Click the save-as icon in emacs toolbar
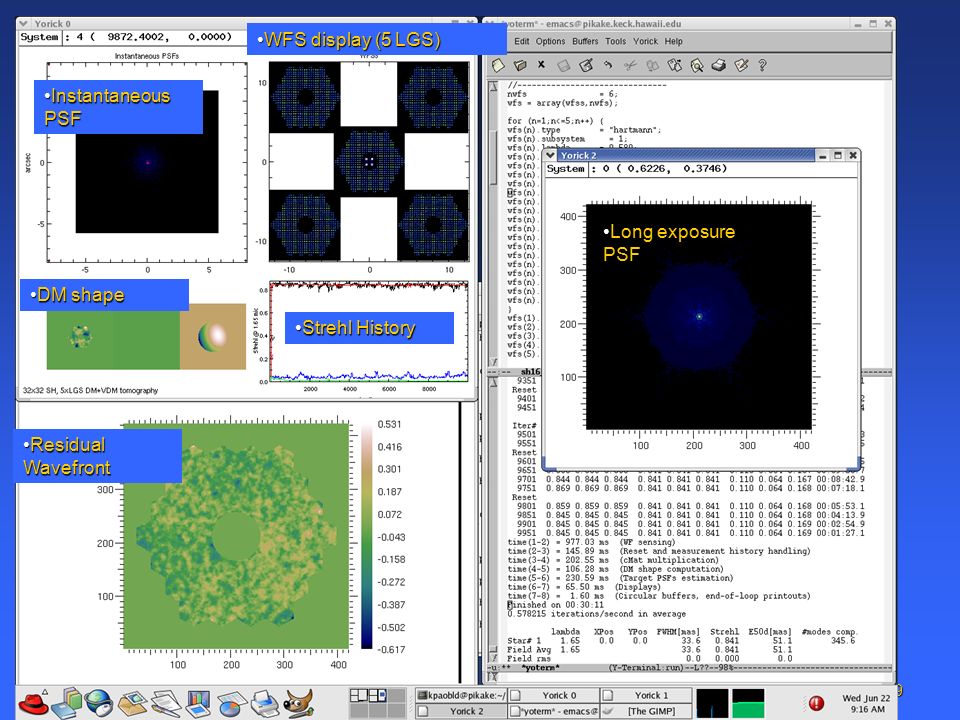The height and width of the screenshot is (720, 960). (x=586, y=65)
